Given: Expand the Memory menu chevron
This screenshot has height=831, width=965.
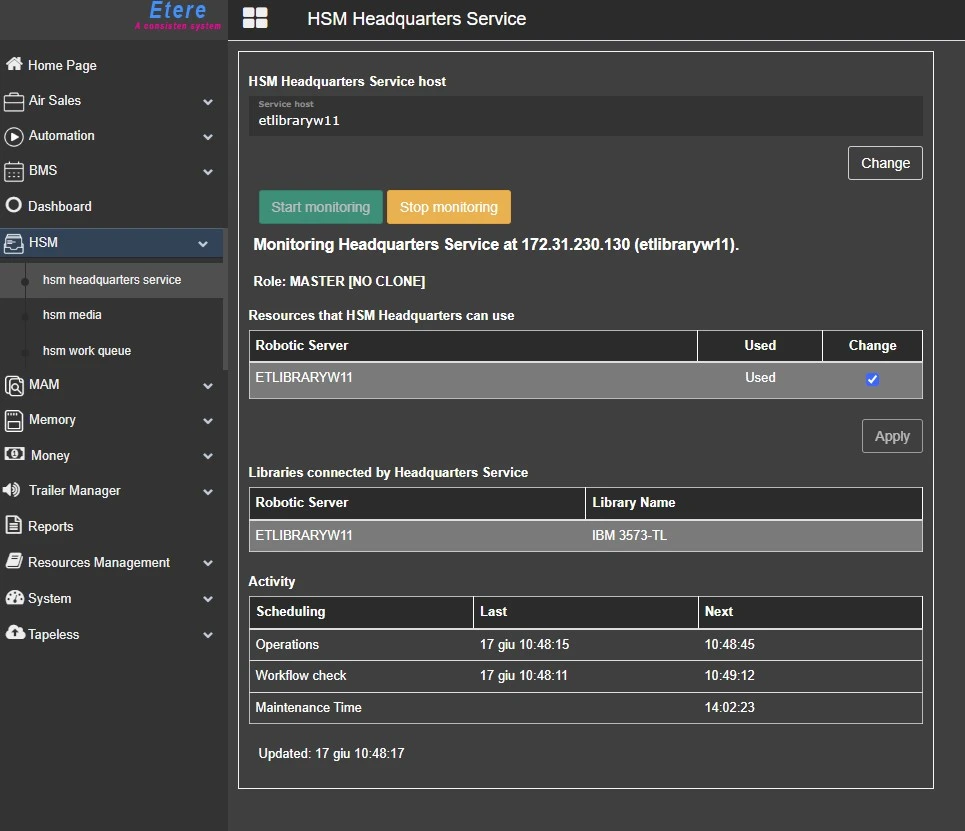Looking at the screenshot, I should (208, 421).
